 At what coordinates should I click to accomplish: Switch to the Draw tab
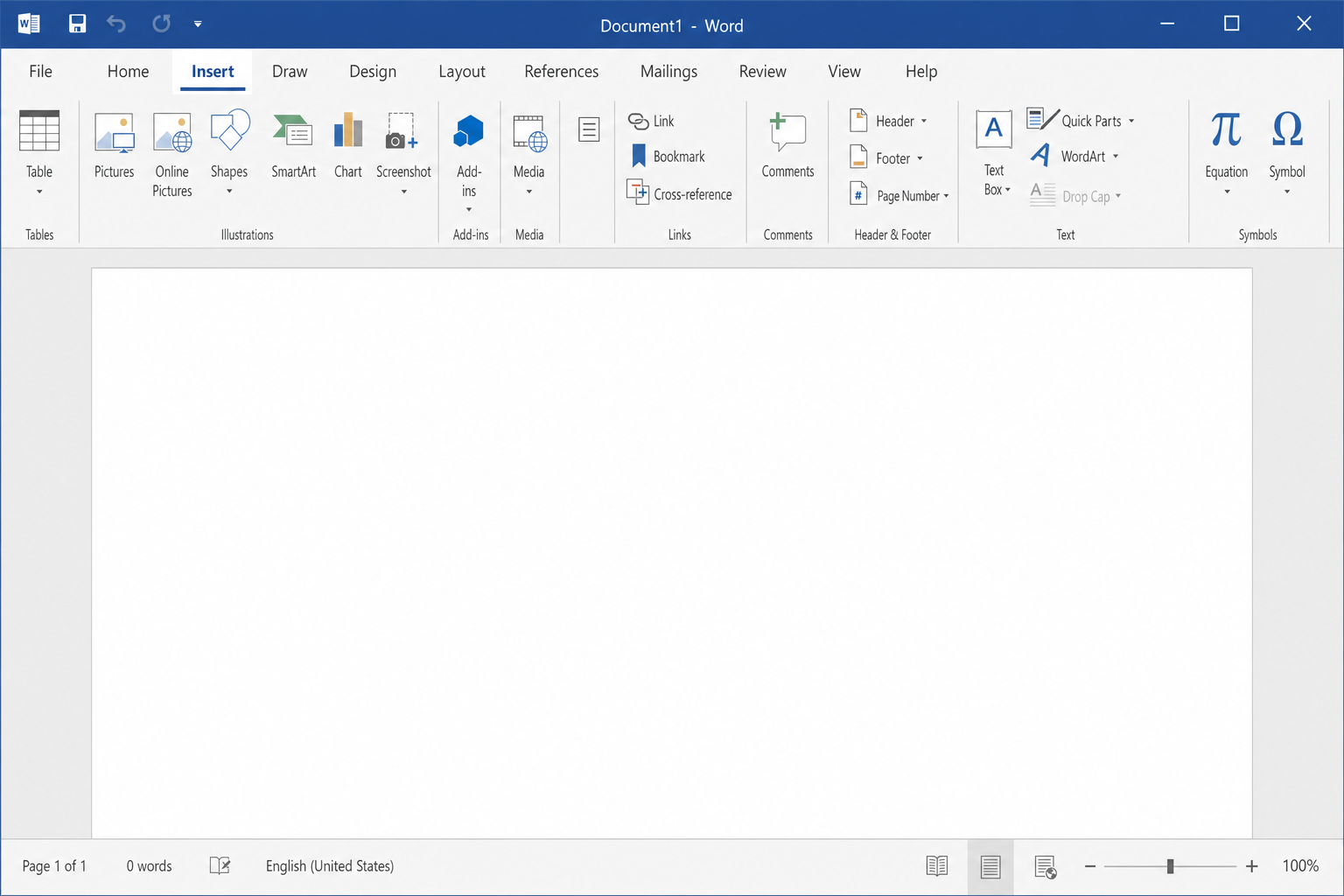tap(290, 72)
